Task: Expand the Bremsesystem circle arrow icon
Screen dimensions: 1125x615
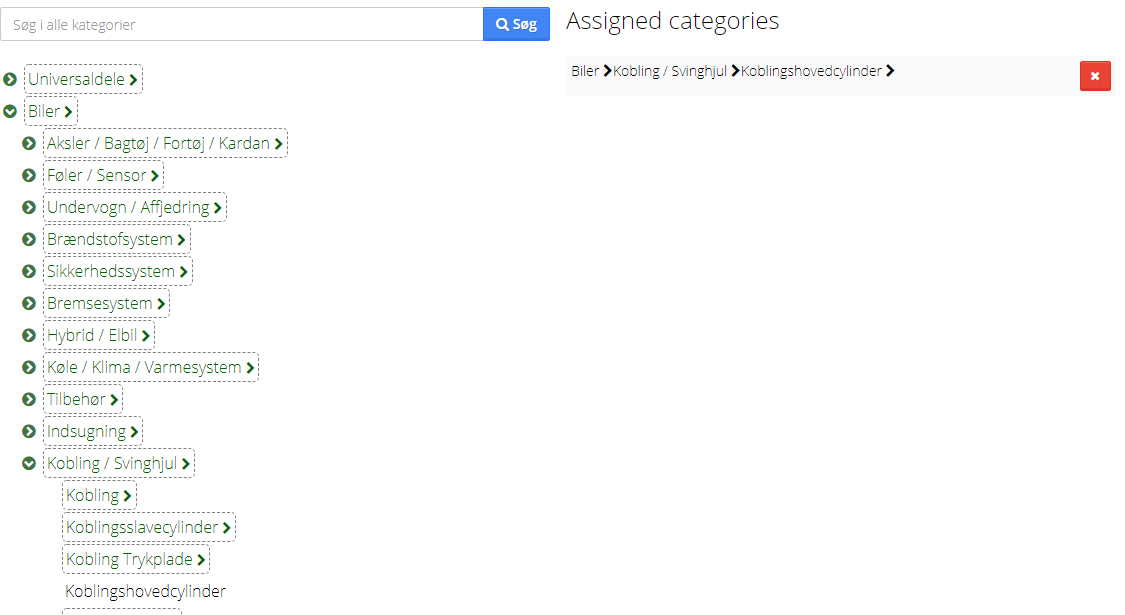Action: click(29, 304)
